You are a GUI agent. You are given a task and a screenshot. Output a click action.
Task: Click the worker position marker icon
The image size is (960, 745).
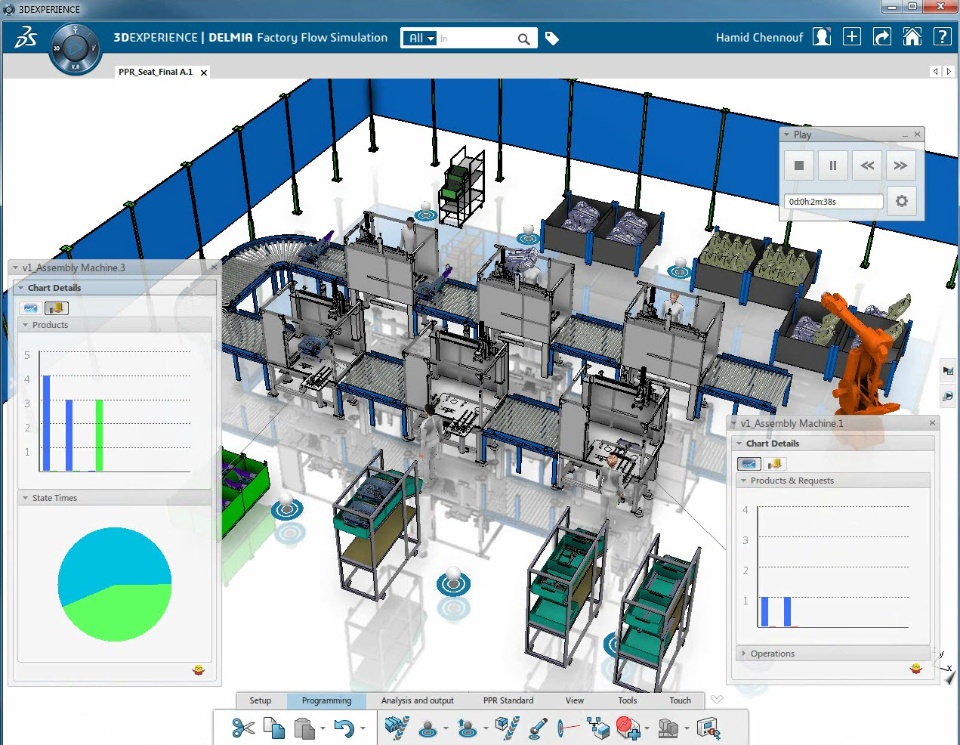[x=428, y=728]
